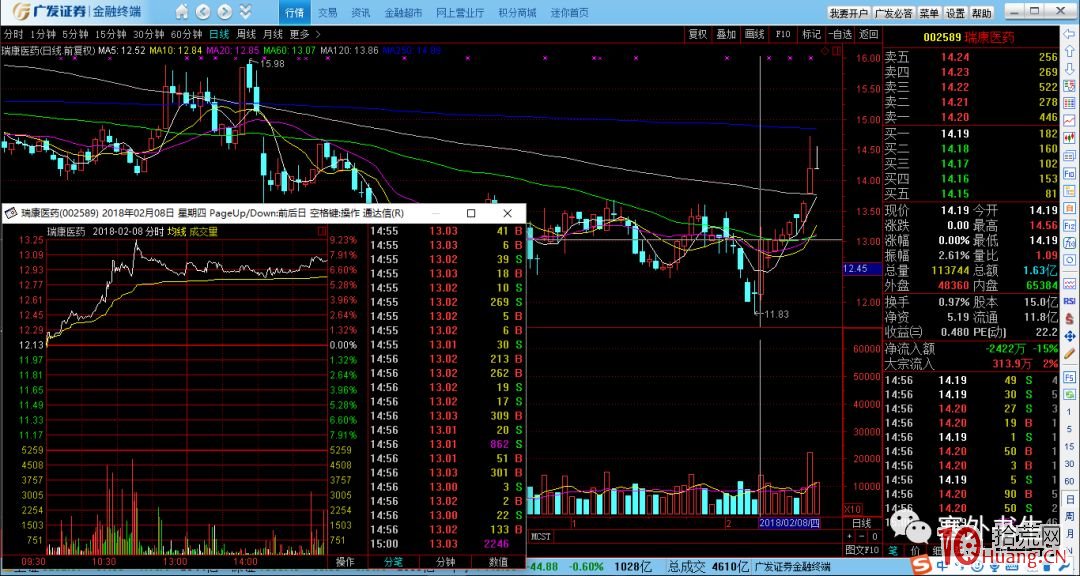
Task: Click the 广发必答 button
Action: (893, 13)
